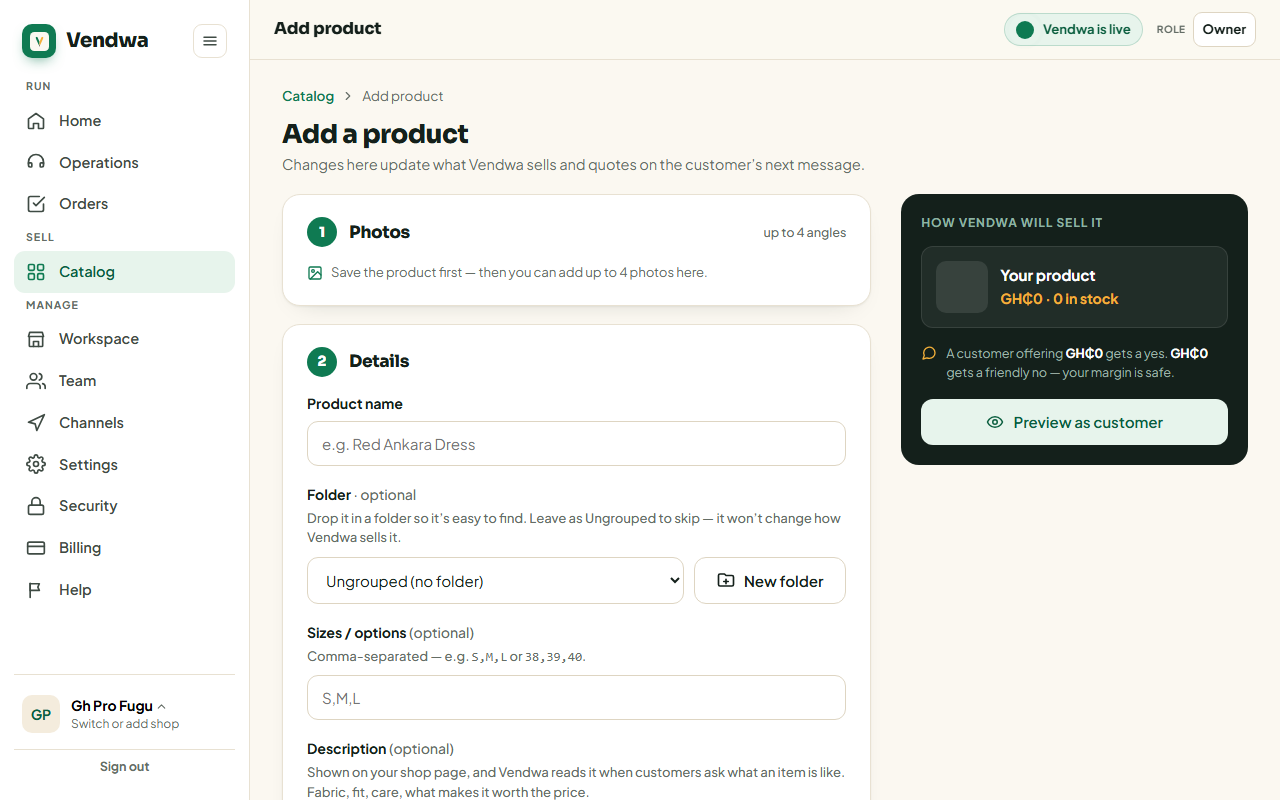Viewport: 1280px width, 800px height.
Task: Click the "Your product" preview title
Action: pos(1048,276)
